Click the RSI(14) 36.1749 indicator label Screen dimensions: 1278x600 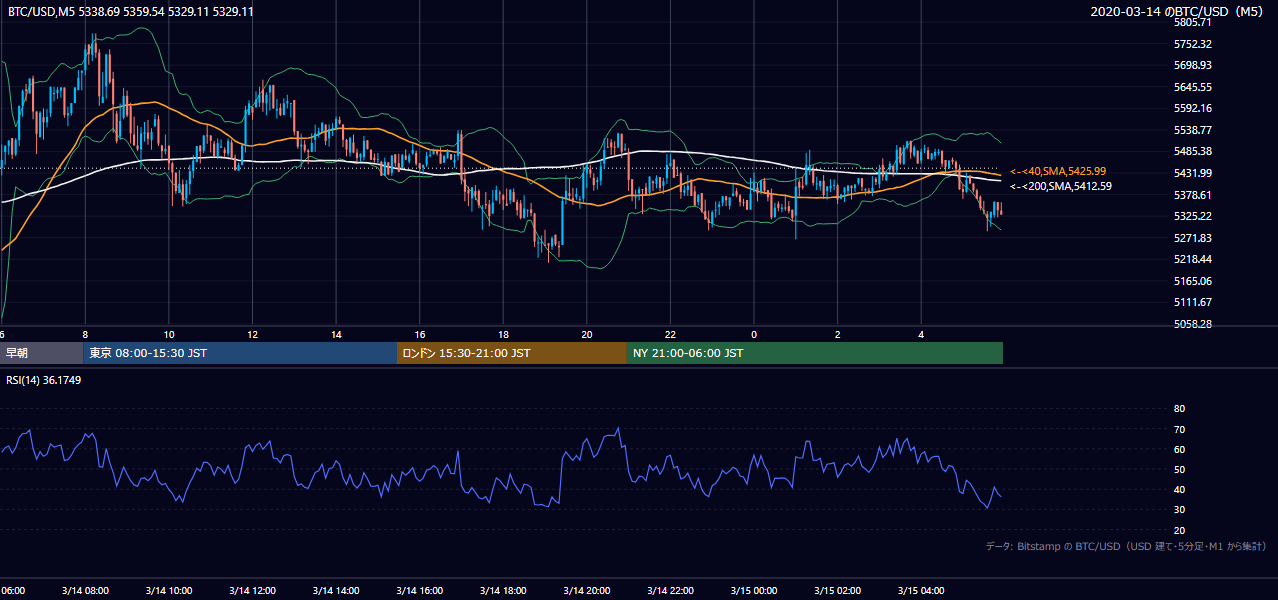click(44, 380)
